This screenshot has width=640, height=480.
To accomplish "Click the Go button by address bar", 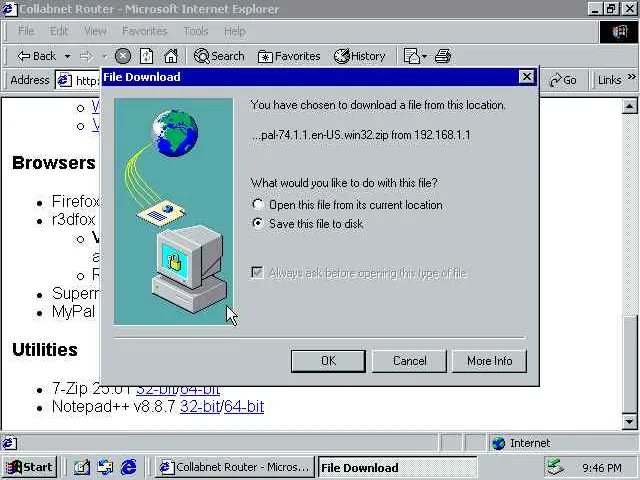I will pos(563,80).
